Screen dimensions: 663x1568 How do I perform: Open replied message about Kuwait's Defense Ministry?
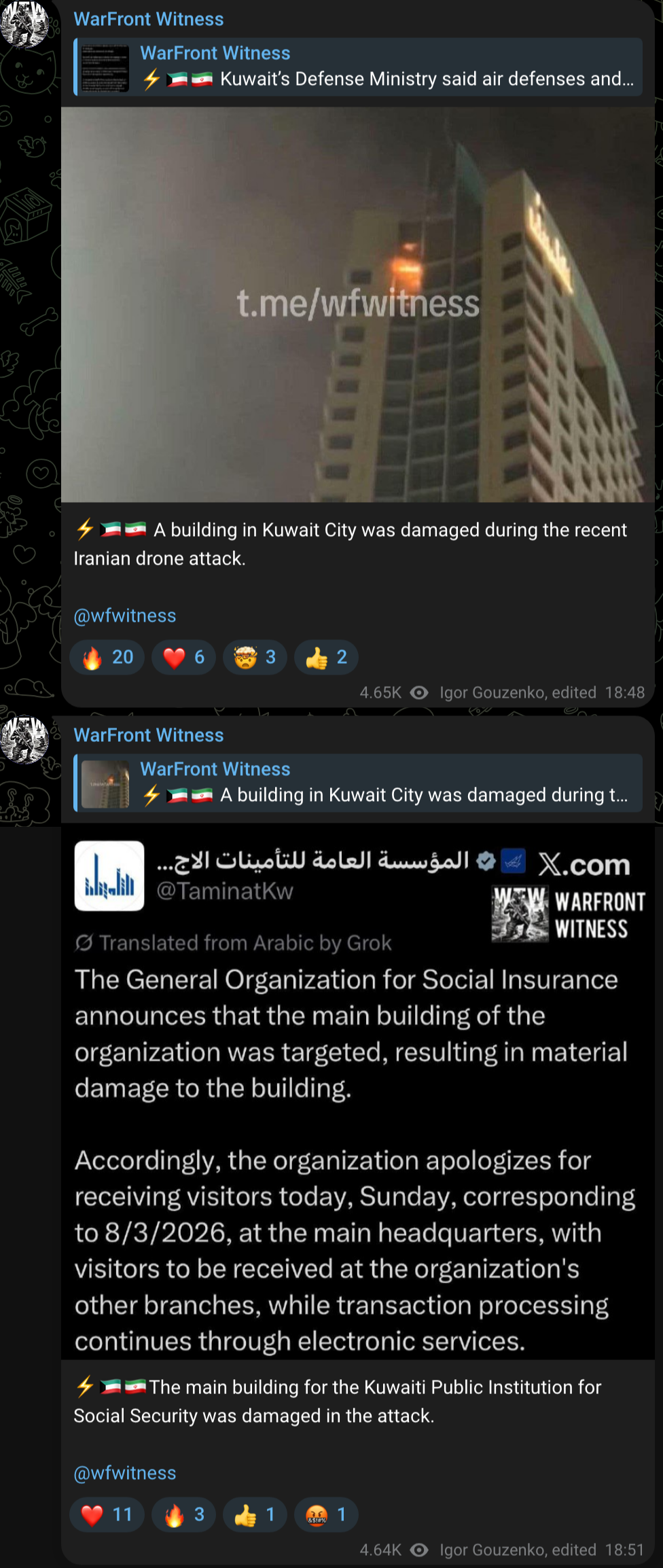[x=358, y=67]
